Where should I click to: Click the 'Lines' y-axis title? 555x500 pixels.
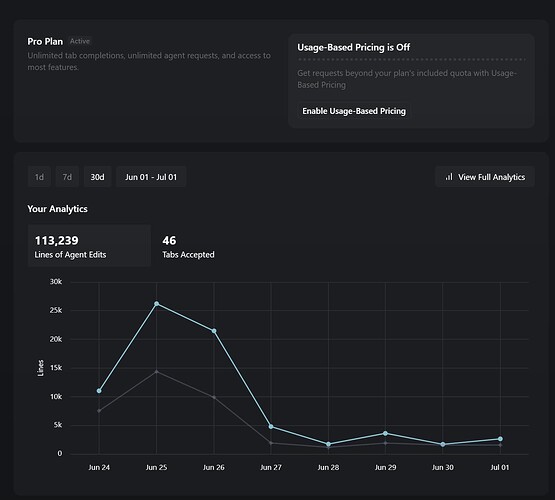[x=41, y=368]
